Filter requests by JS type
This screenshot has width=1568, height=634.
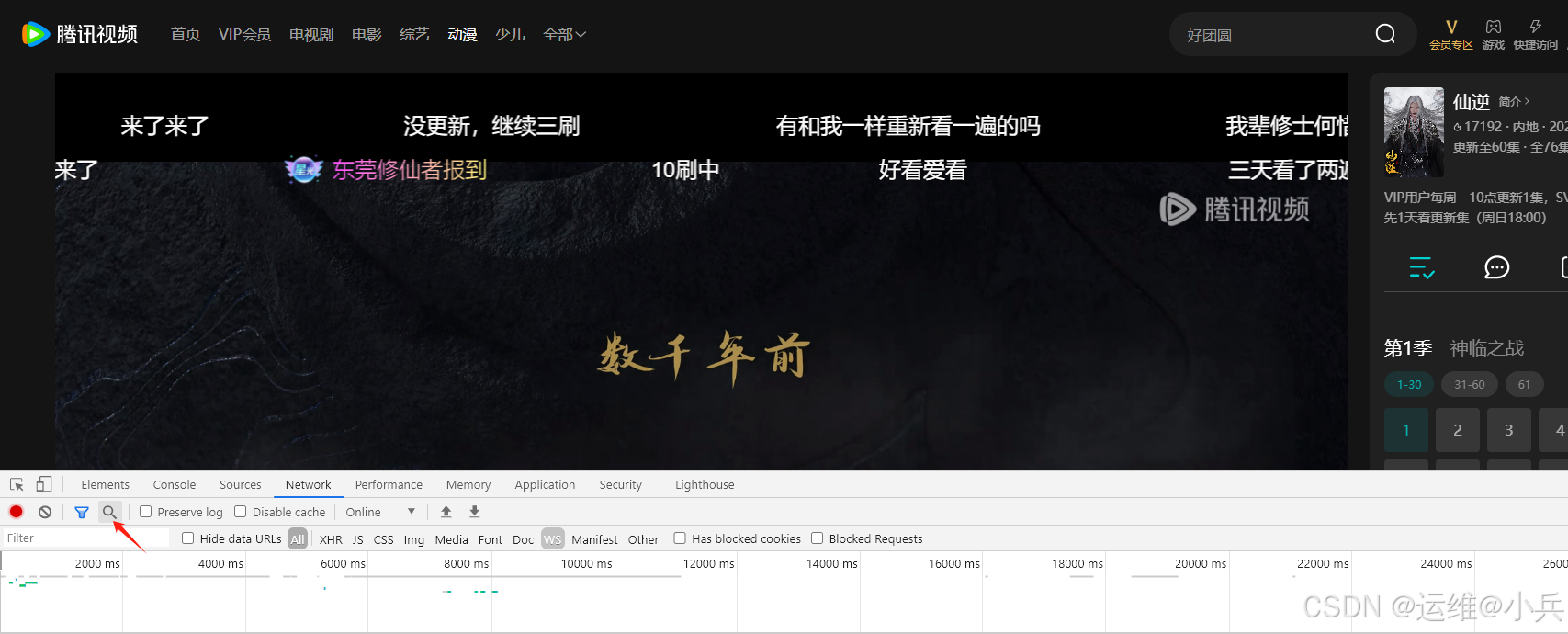[358, 539]
